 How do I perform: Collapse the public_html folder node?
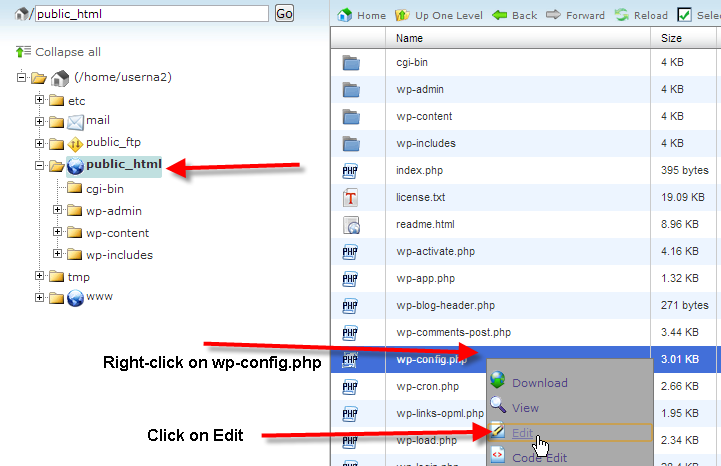click(x=40, y=166)
